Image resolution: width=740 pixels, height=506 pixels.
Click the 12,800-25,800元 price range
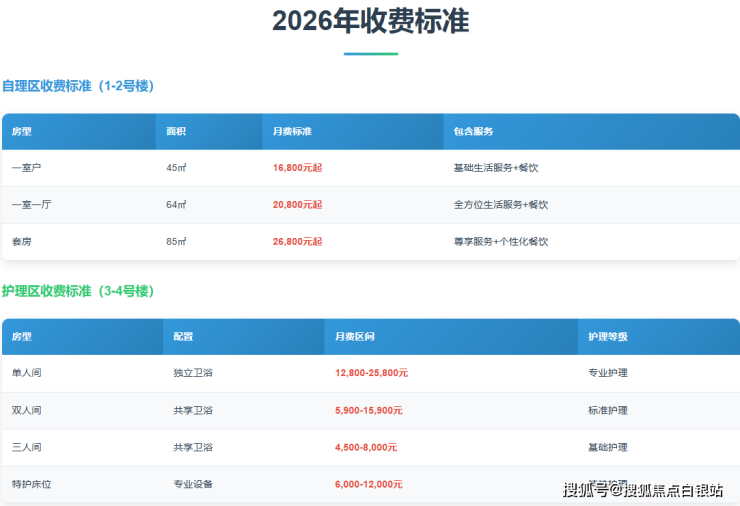[371, 373]
